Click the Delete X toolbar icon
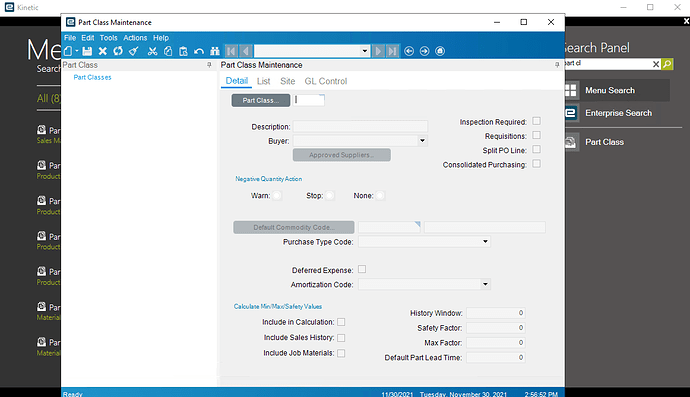 click(103, 51)
